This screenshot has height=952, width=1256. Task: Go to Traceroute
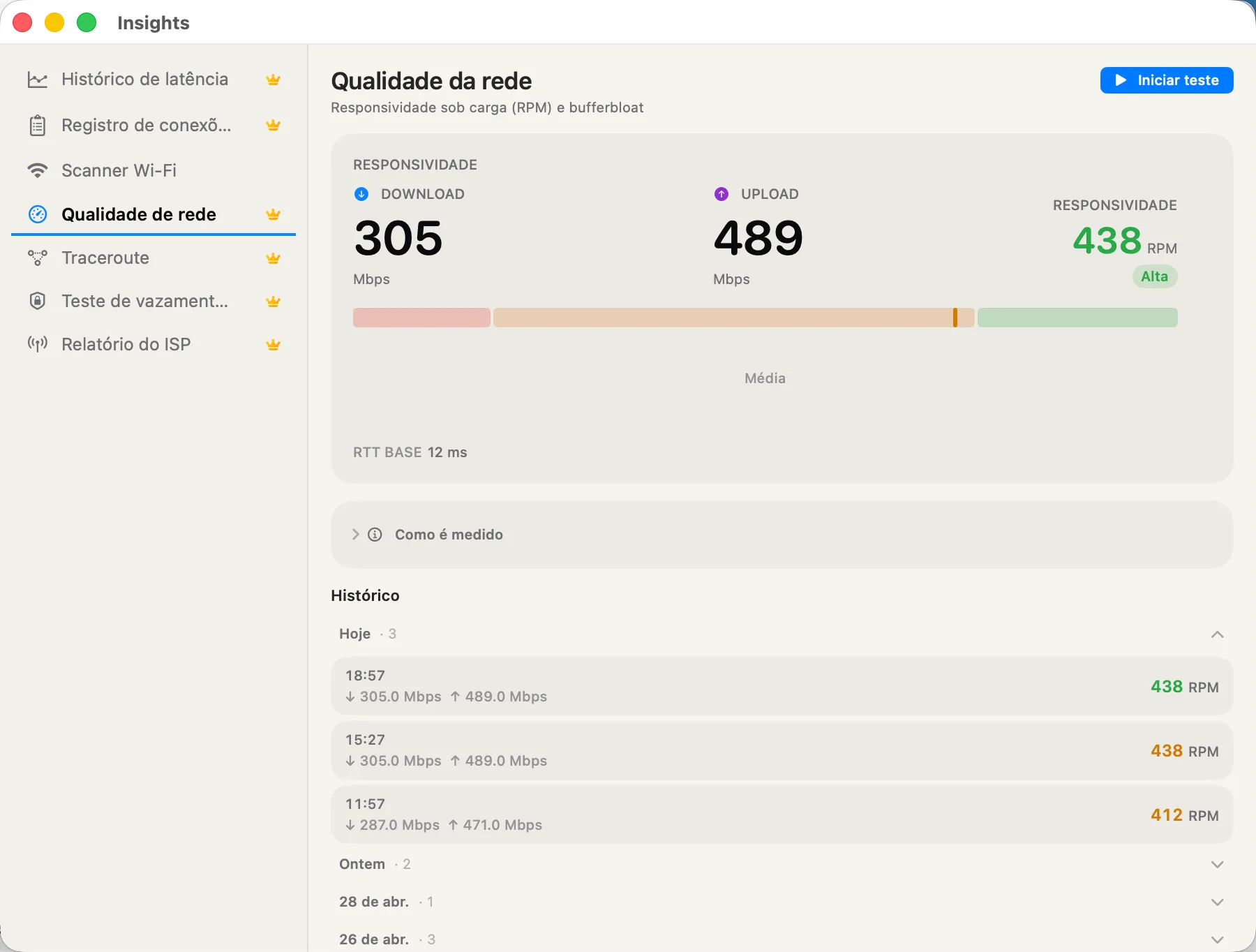click(154, 258)
